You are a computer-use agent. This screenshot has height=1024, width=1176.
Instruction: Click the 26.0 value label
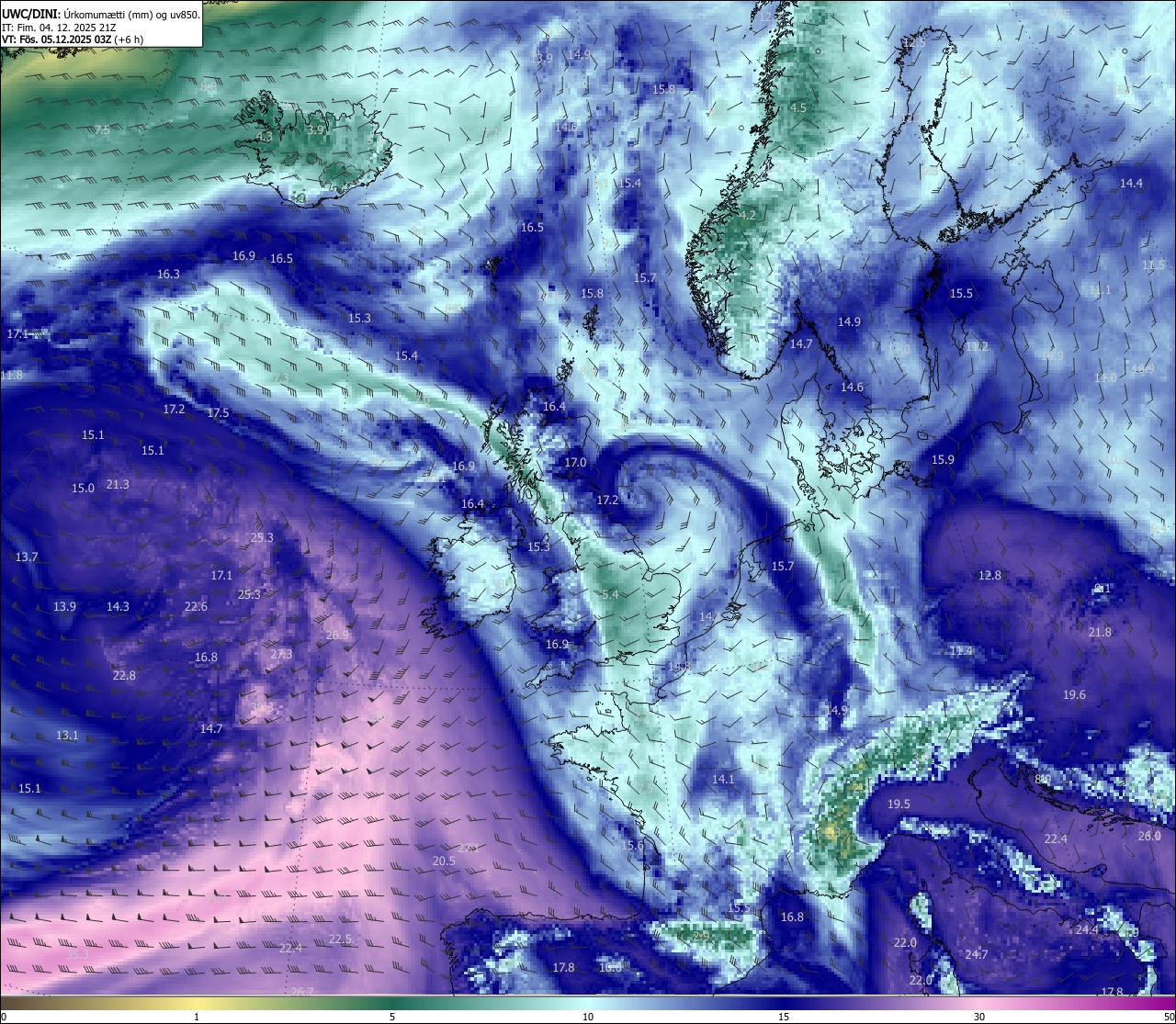1149,836
